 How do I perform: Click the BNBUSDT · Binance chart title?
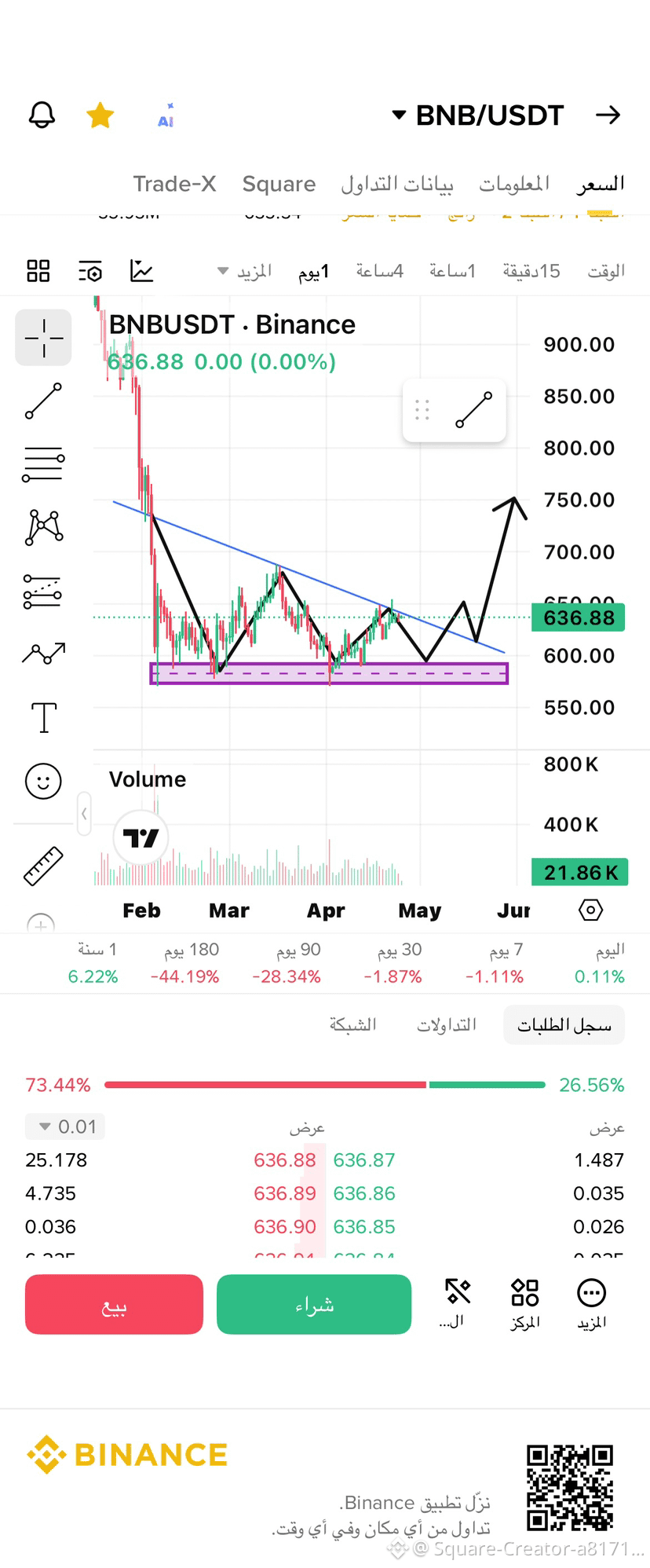tap(232, 324)
